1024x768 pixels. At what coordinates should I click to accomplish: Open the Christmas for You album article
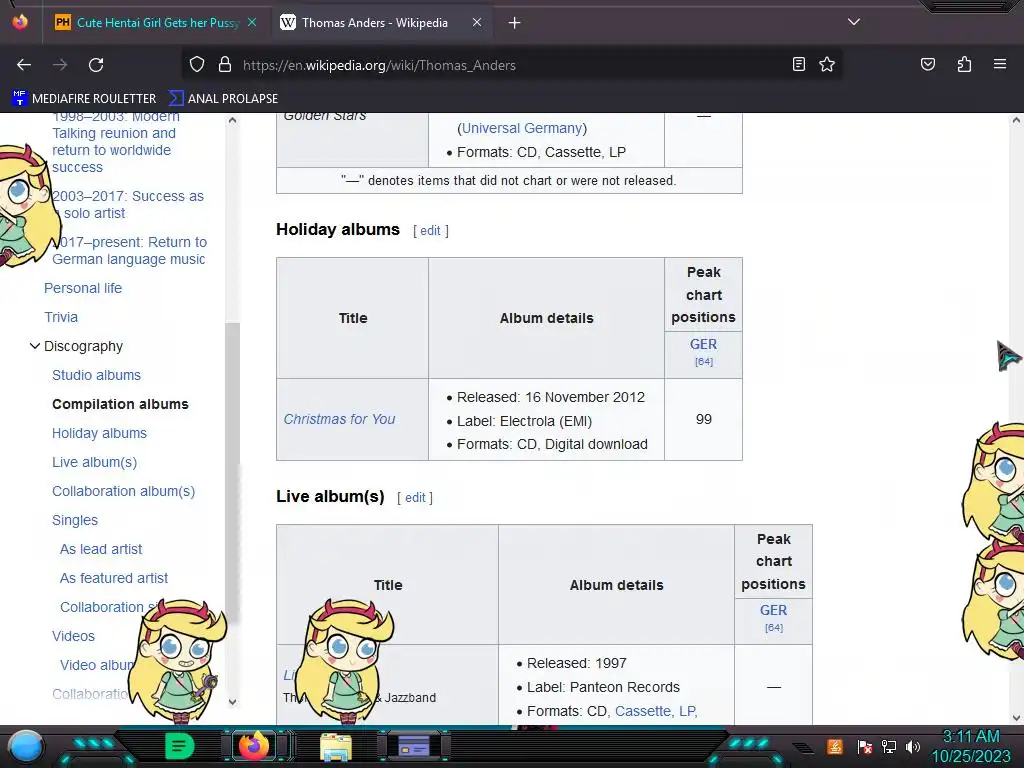pos(340,419)
